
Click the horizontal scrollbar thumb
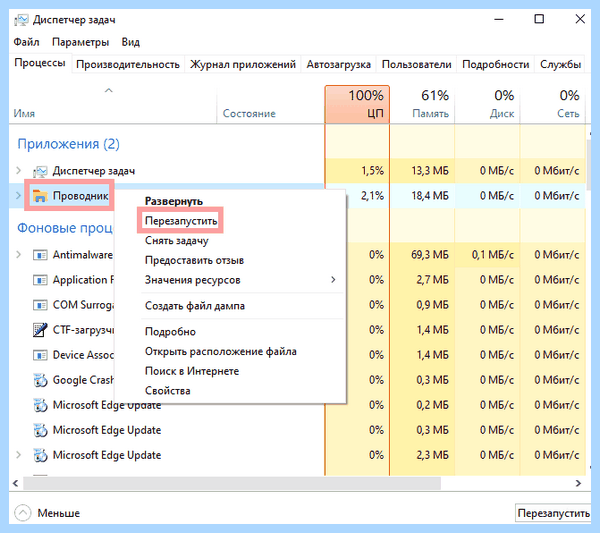pyautogui.click(x=232, y=483)
